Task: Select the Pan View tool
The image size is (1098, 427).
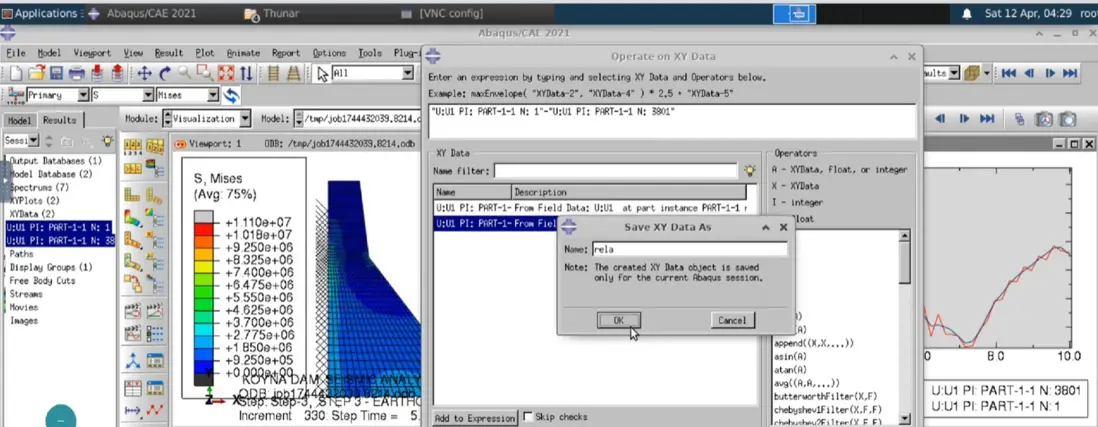Action: 144,74
